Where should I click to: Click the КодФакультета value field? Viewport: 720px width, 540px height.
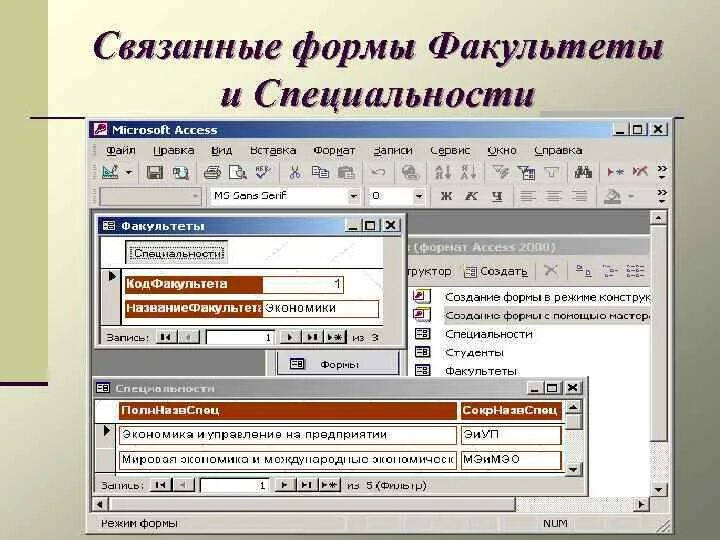[x=303, y=284]
